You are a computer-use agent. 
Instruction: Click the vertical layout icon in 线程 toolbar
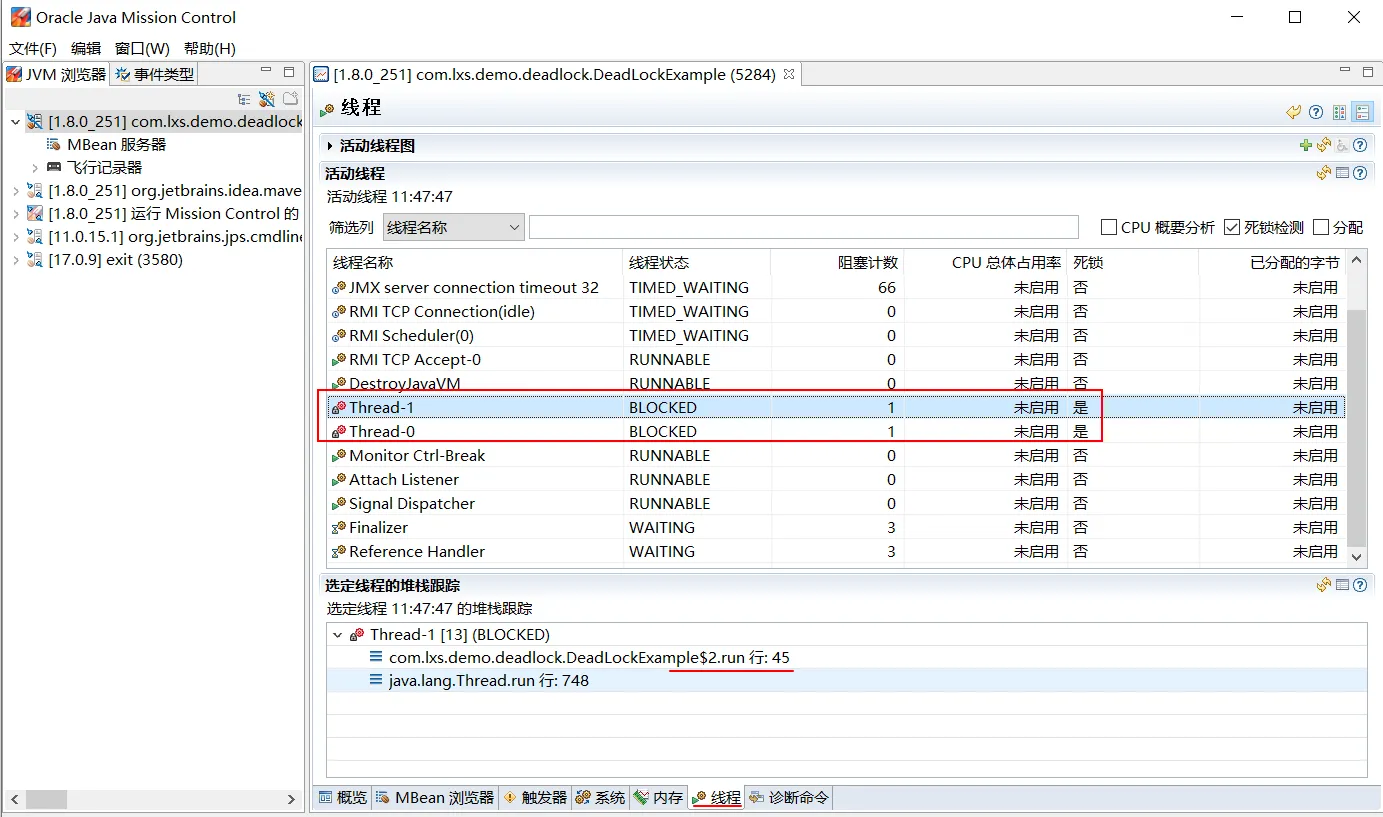(1340, 112)
